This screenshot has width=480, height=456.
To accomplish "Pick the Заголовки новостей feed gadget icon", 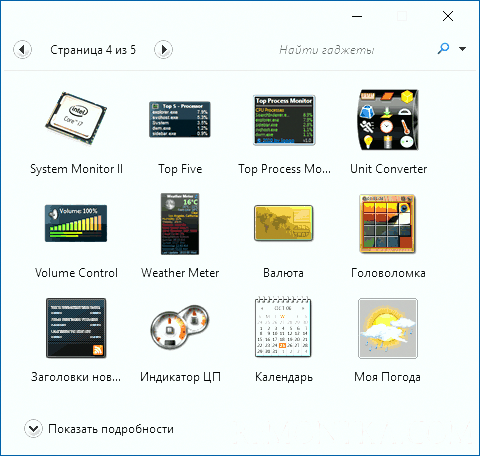I will [76, 328].
